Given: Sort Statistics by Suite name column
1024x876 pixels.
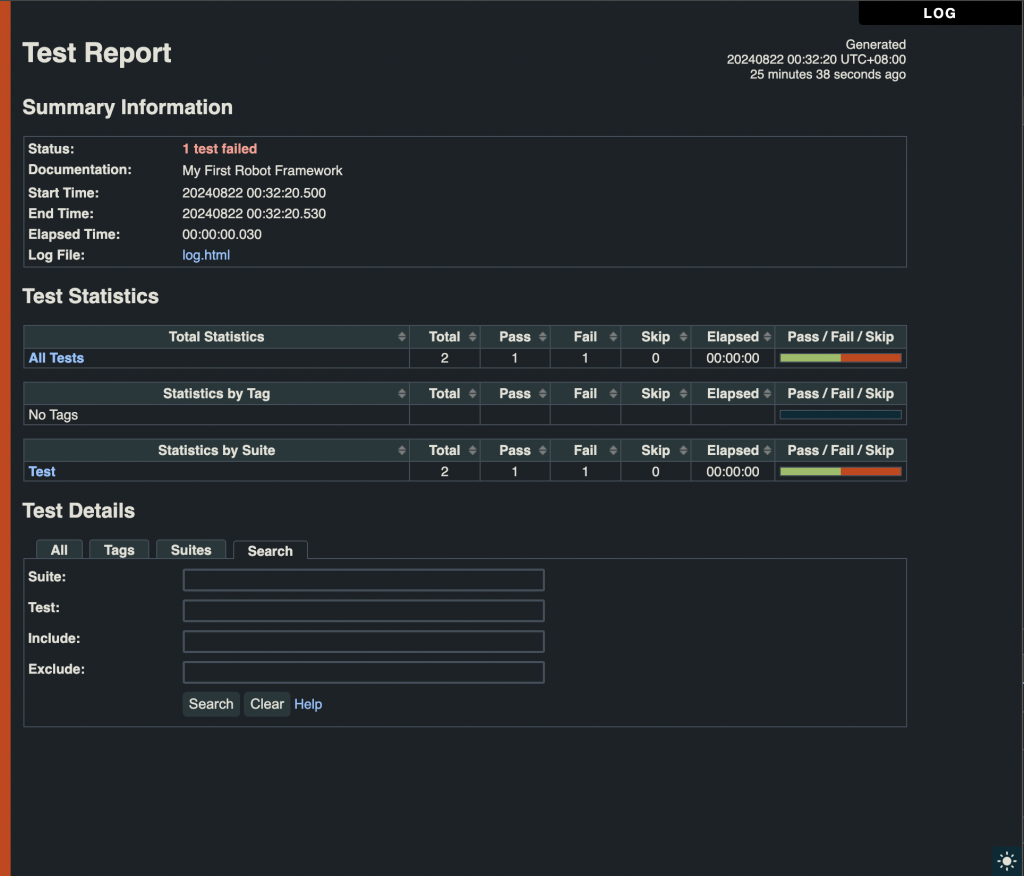Looking at the screenshot, I should [x=216, y=450].
